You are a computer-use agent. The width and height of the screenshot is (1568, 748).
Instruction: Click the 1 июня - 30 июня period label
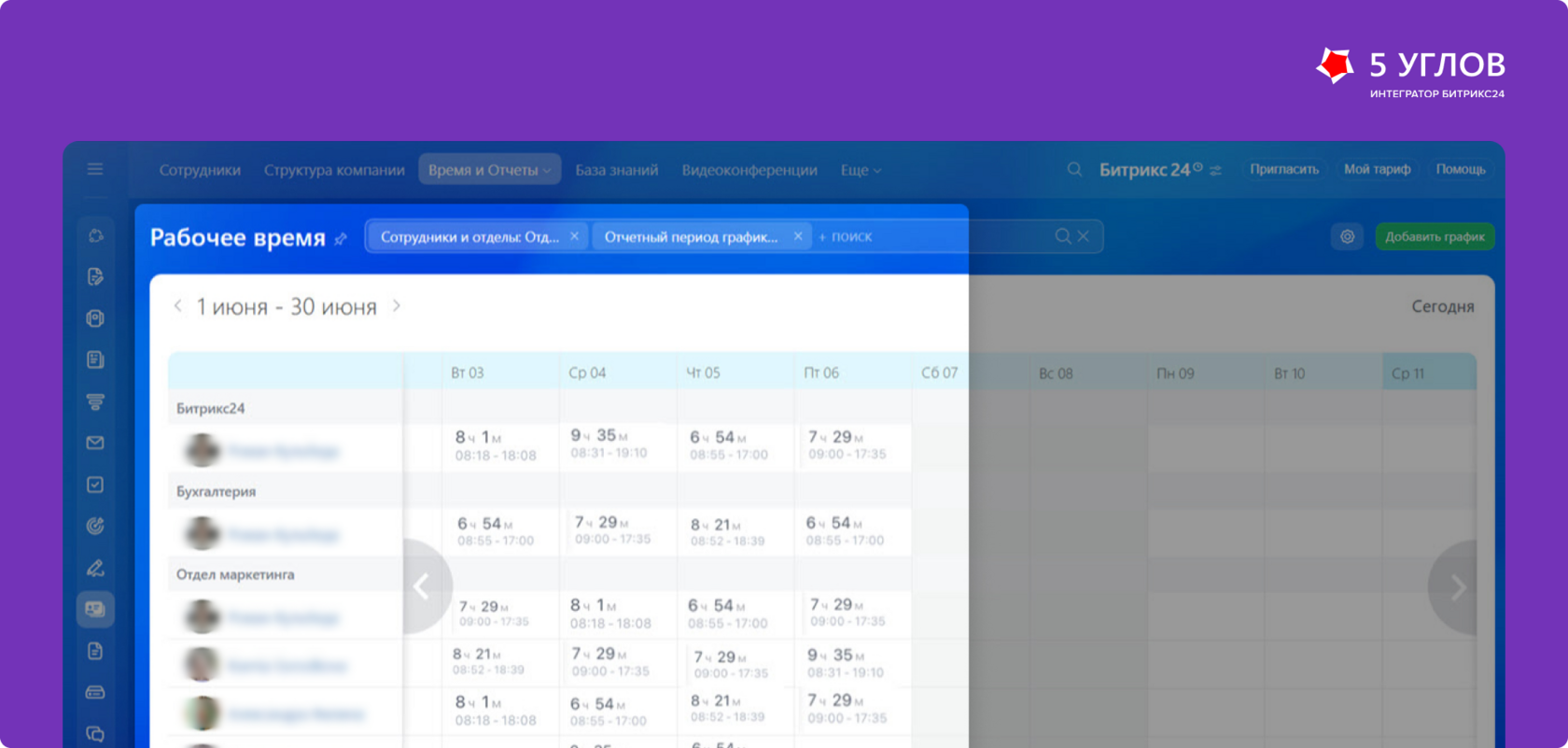click(287, 306)
